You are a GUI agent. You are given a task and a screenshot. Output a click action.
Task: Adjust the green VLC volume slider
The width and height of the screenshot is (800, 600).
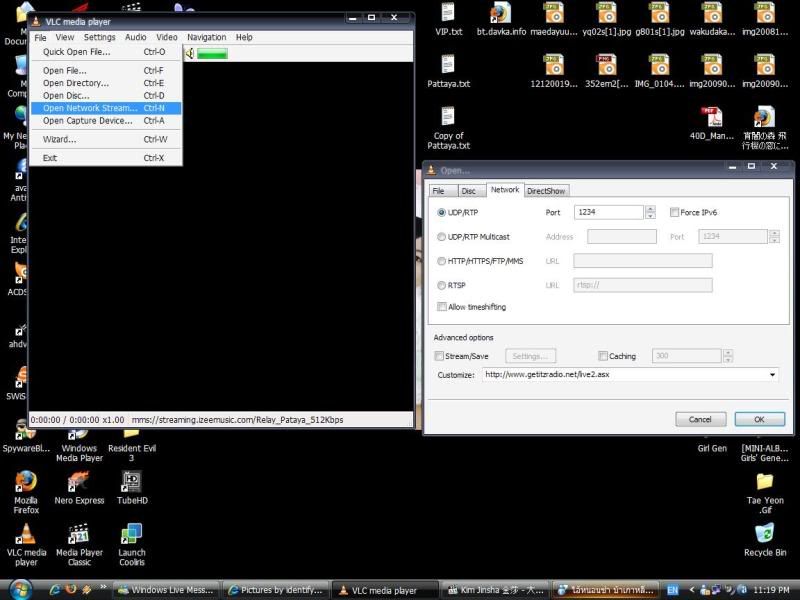212,54
